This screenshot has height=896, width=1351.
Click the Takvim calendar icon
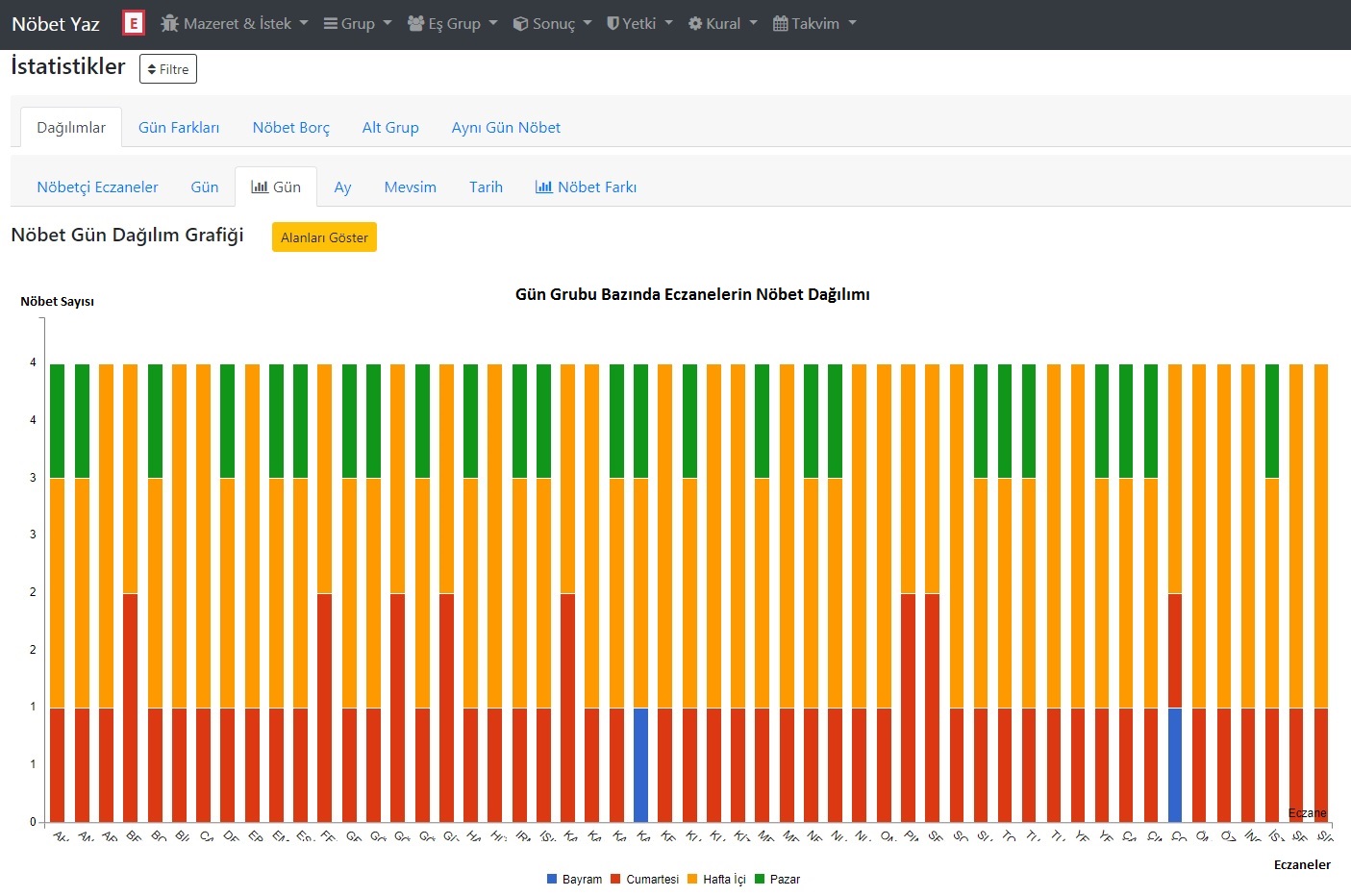[x=781, y=23]
